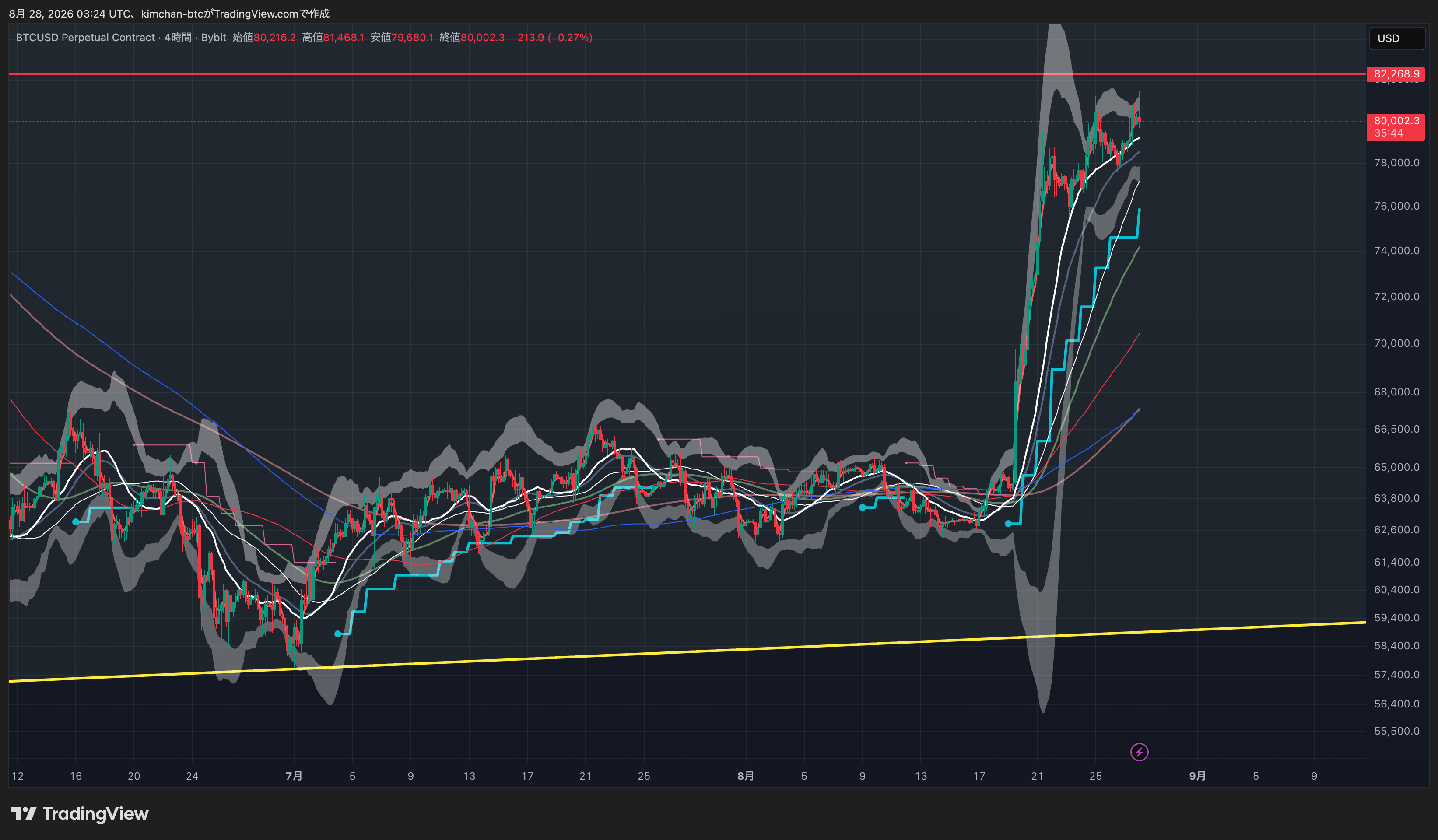Click the open value 80,216.2

274,38
